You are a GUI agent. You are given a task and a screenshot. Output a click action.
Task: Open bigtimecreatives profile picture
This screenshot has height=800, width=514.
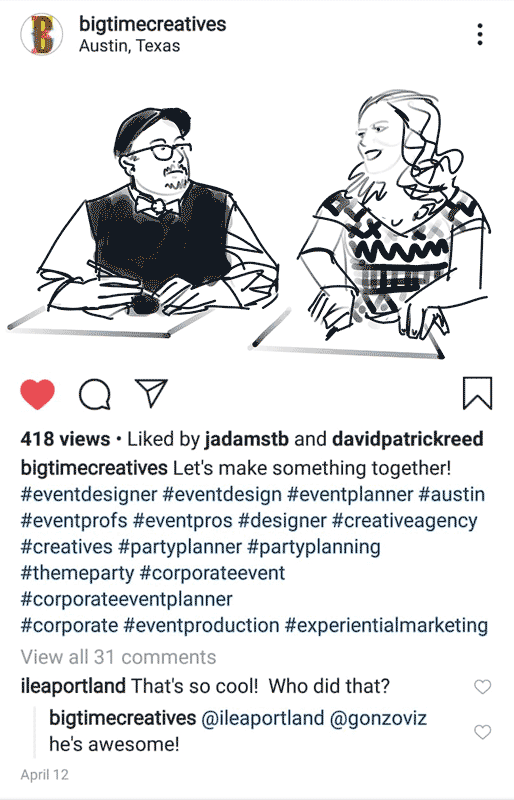pyautogui.click(x=42, y=34)
